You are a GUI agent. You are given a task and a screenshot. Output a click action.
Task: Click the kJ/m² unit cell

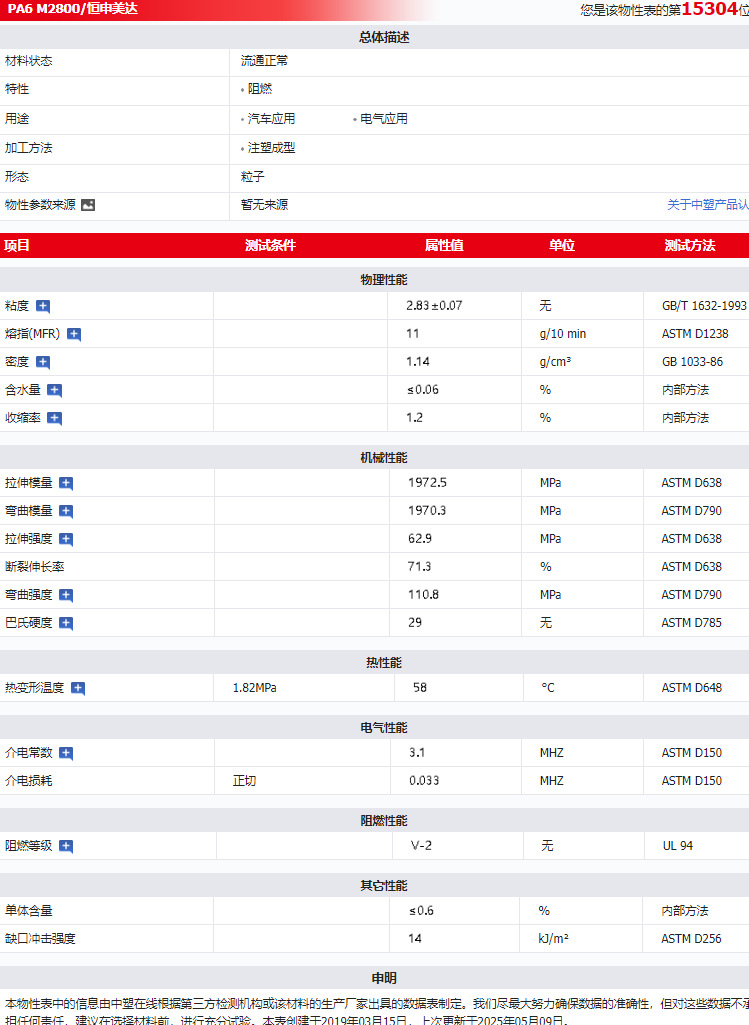(553, 939)
